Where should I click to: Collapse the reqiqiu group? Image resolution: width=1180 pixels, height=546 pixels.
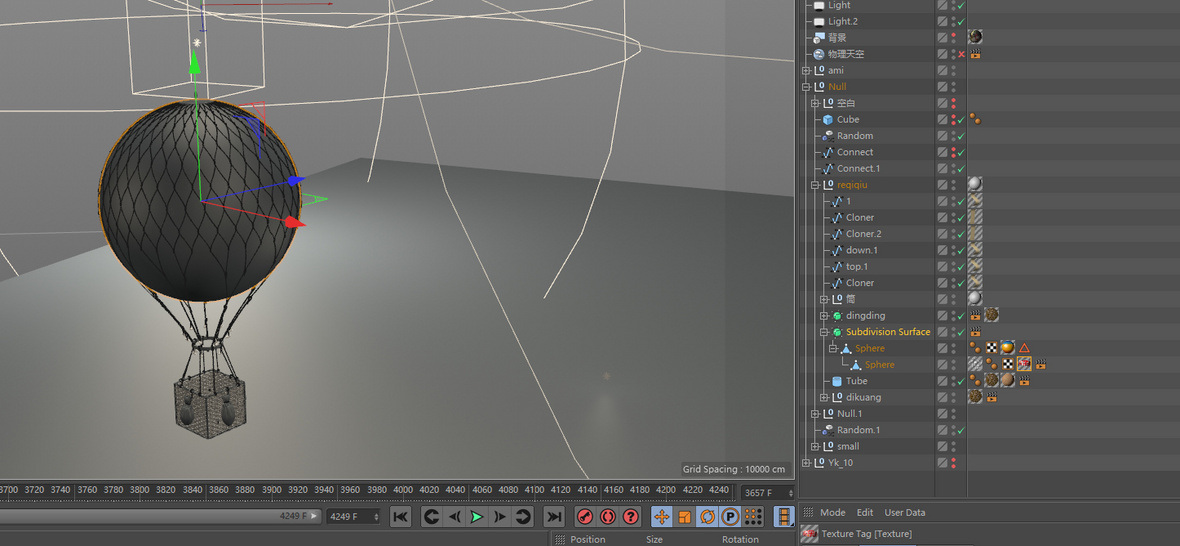[815, 185]
